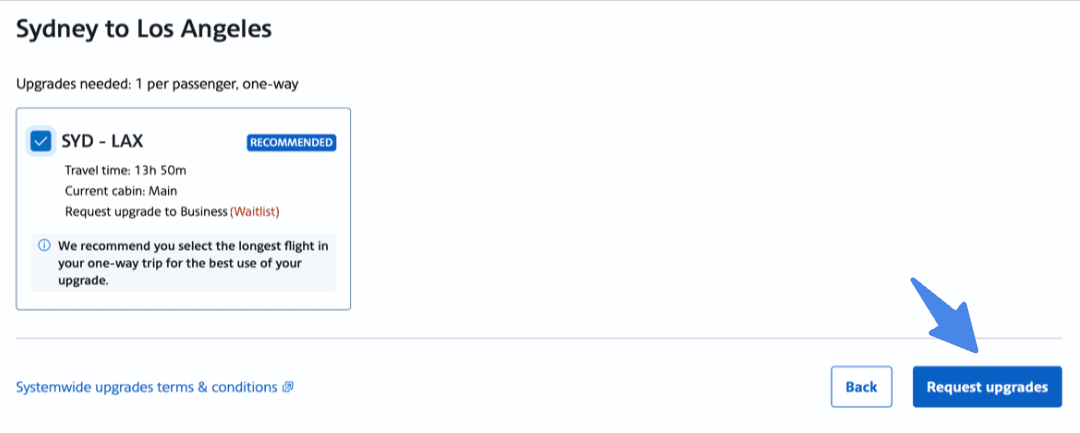Click the Request upgrade to Business text

point(146,211)
